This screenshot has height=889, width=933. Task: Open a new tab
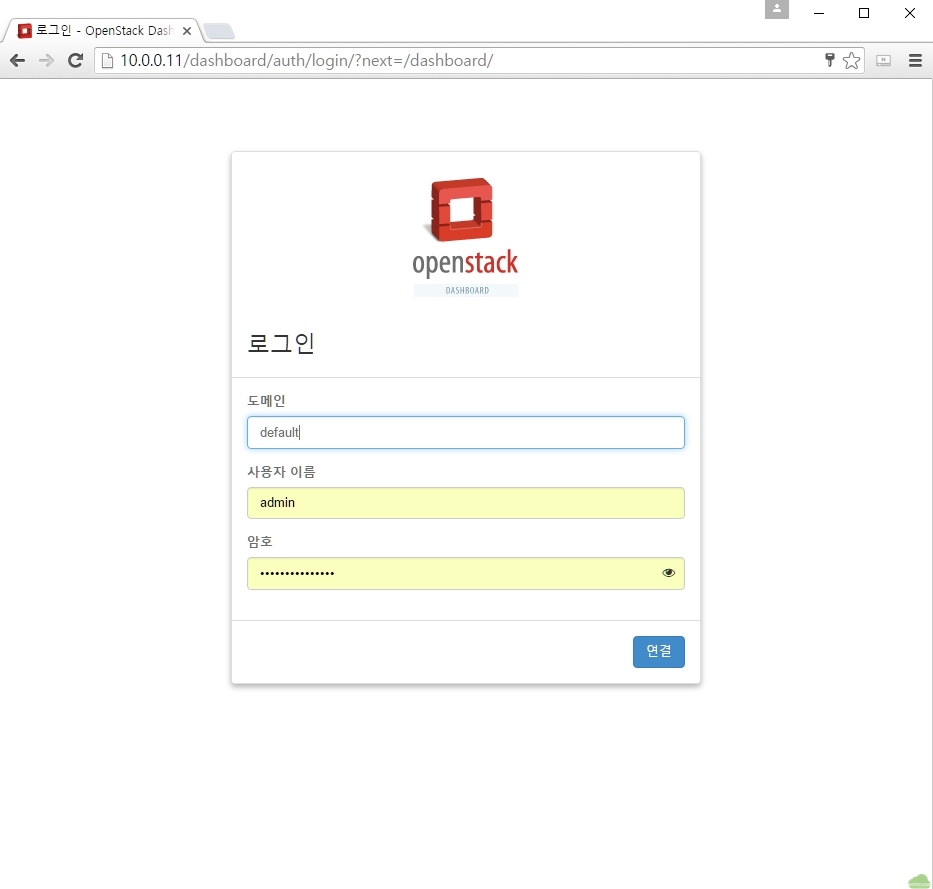coord(218,31)
